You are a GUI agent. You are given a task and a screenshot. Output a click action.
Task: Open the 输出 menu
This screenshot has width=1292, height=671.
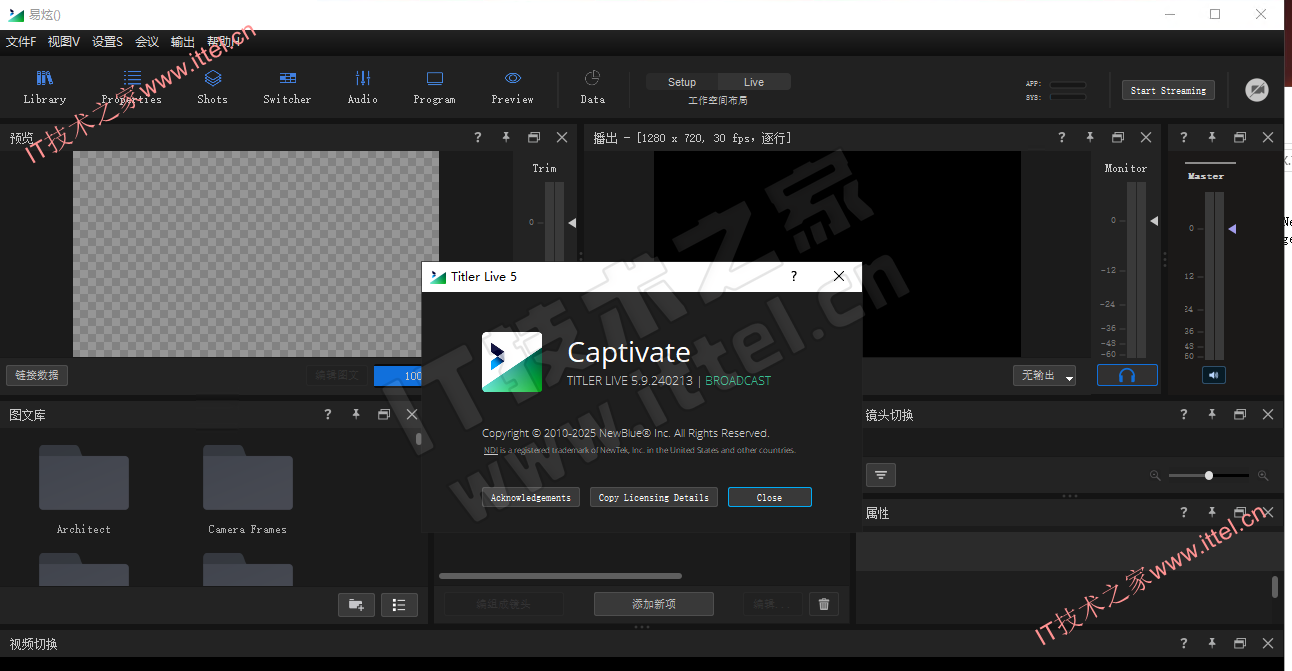pos(183,42)
